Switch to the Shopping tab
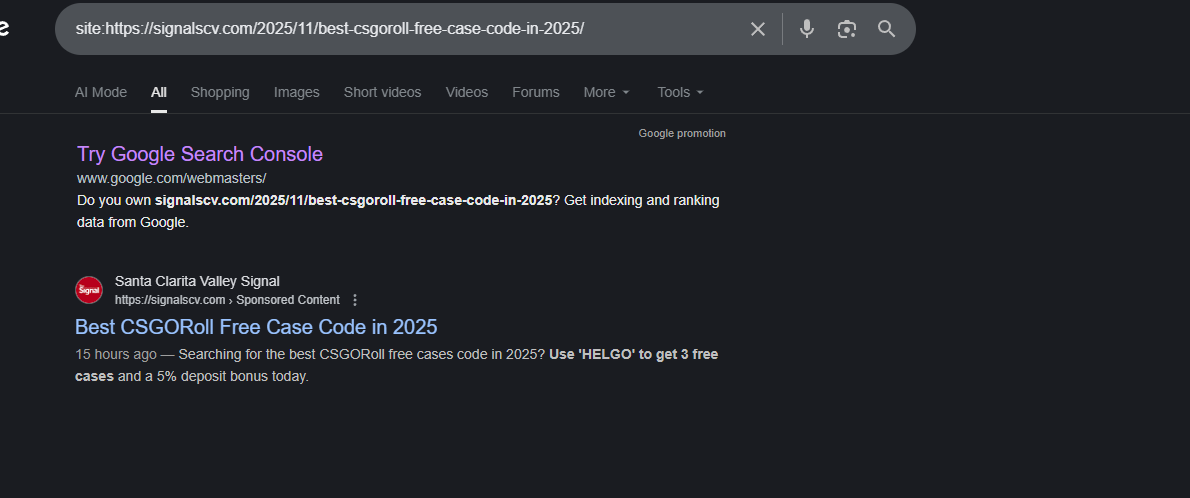 [220, 92]
